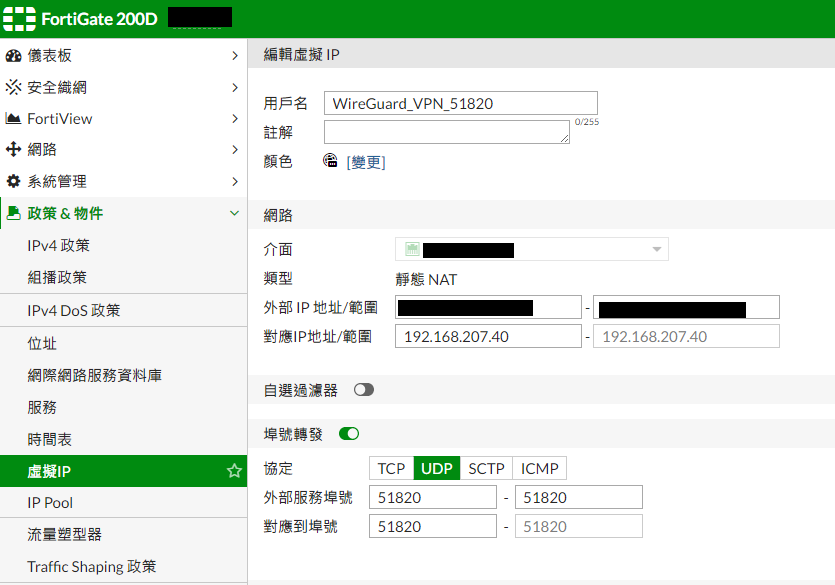
Task: Expand the 網路 sidebar menu chevron
Action: point(235,150)
